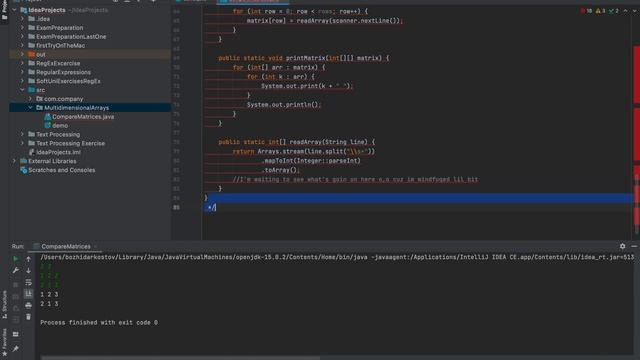Open Run panel settings gear
The height and width of the screenshot is (360, 640).
[622, 246]
